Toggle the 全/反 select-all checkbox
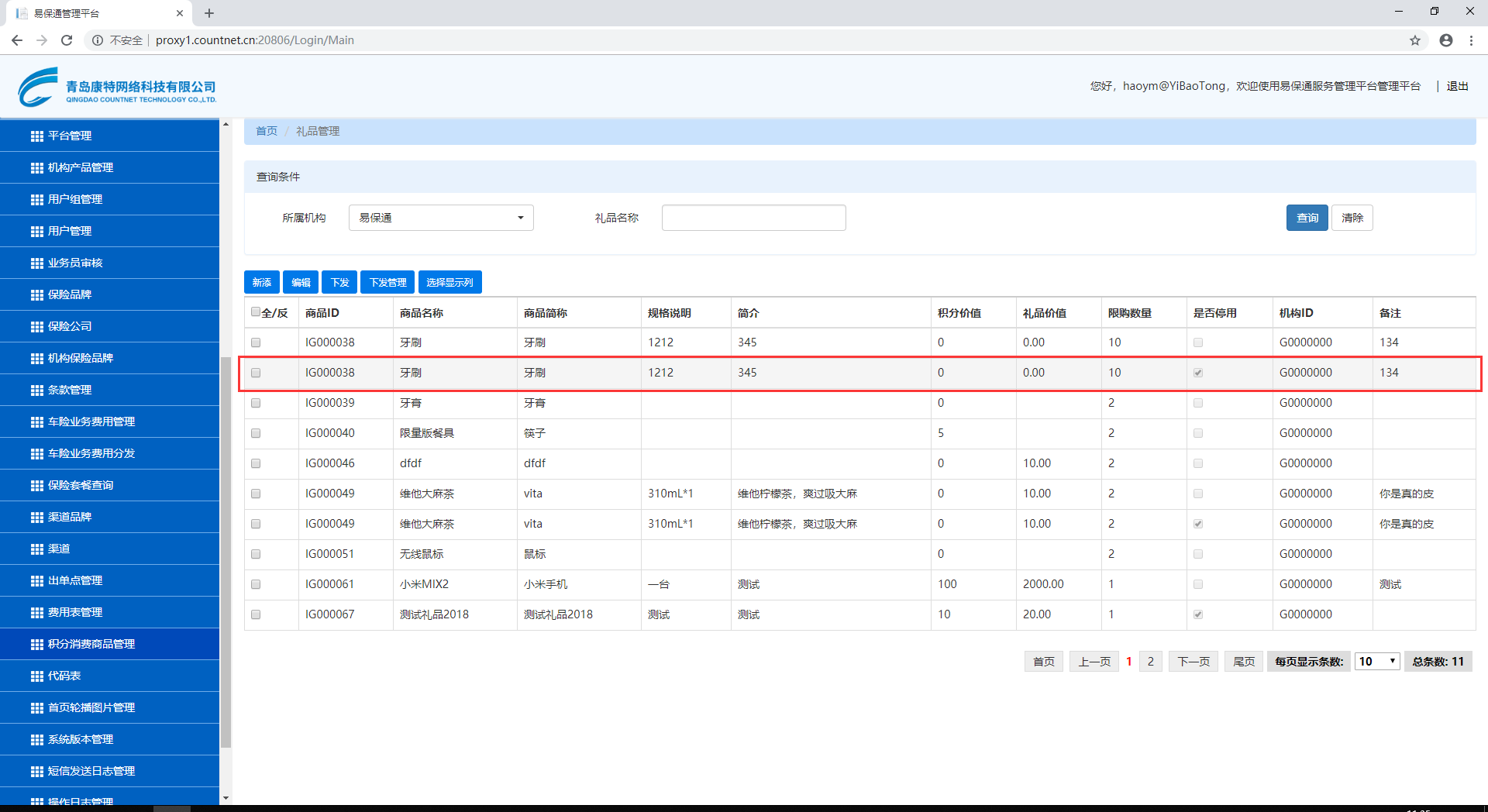This screenshot has height=812, width=1488. pos(256,312)
